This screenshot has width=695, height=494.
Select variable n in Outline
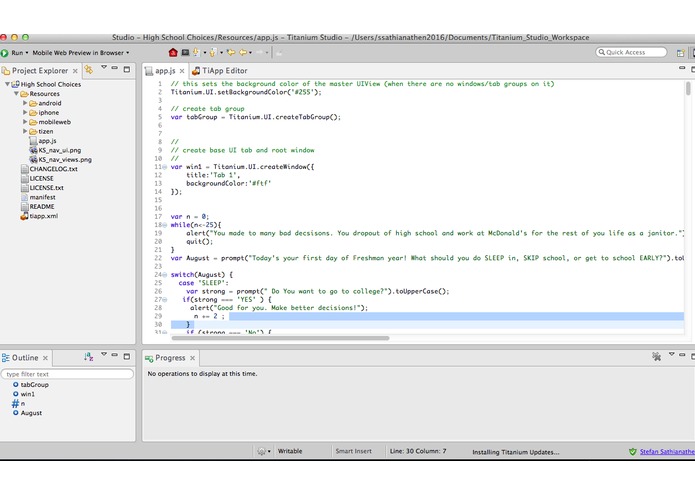point(18,404)
